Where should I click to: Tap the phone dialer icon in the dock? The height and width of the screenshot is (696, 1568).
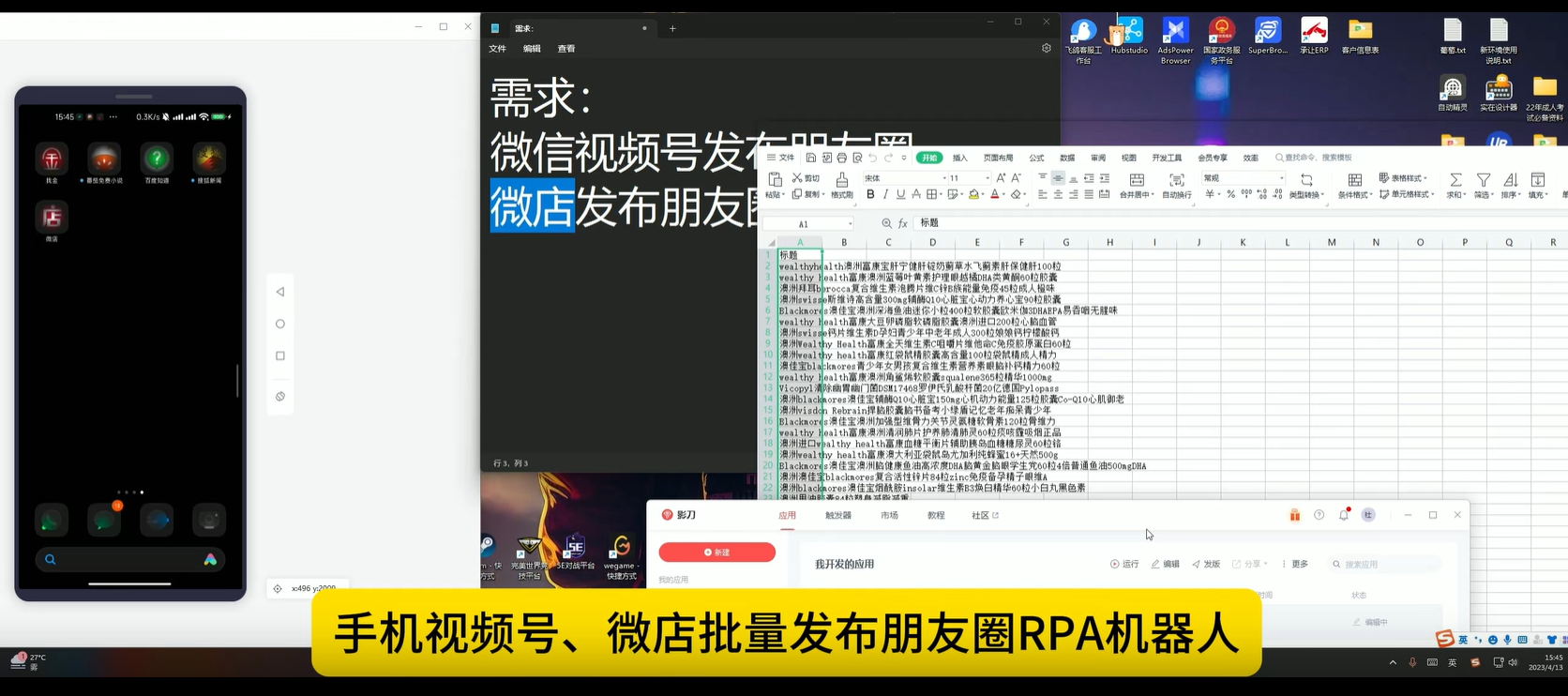click(x=52, y=520)
